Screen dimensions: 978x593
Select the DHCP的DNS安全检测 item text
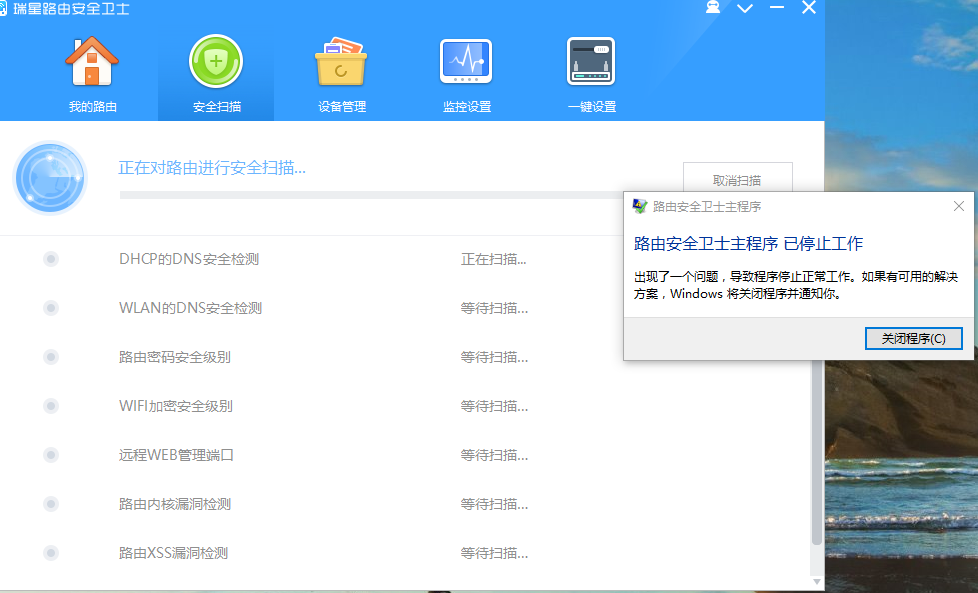(189, 259)
